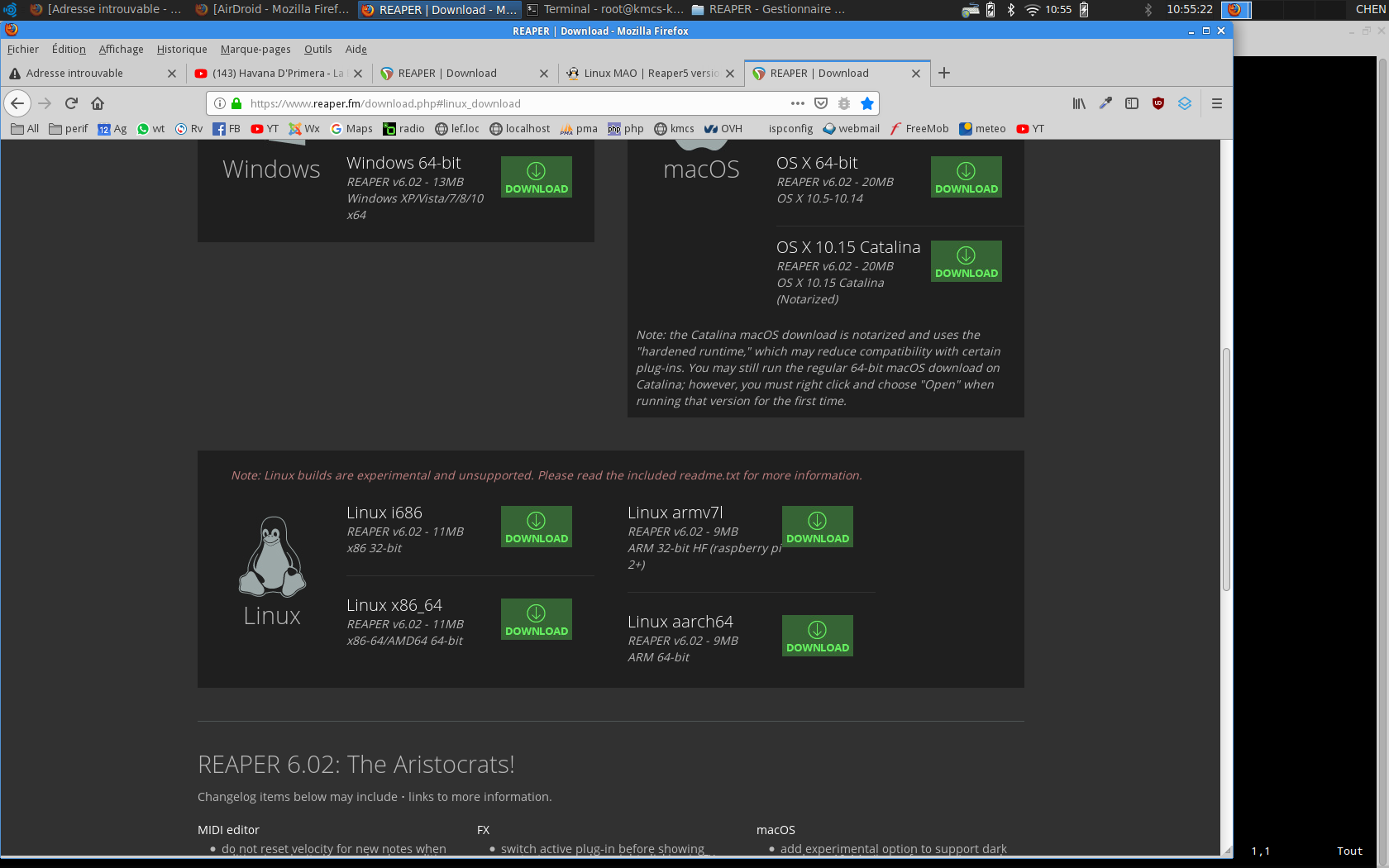Click the forward navigation arrow
1389x868 pixels.
[45, 103]
